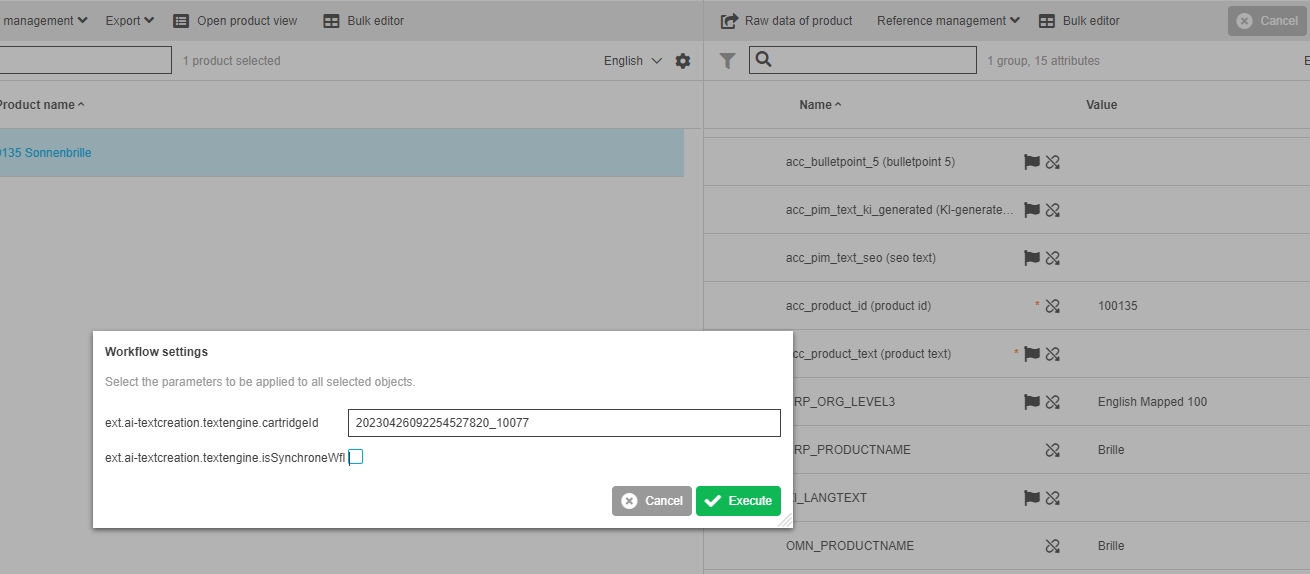This screenshot has width=1310, height=574.
Task: Click the cartridgeId text field
Action: [564, 423]
